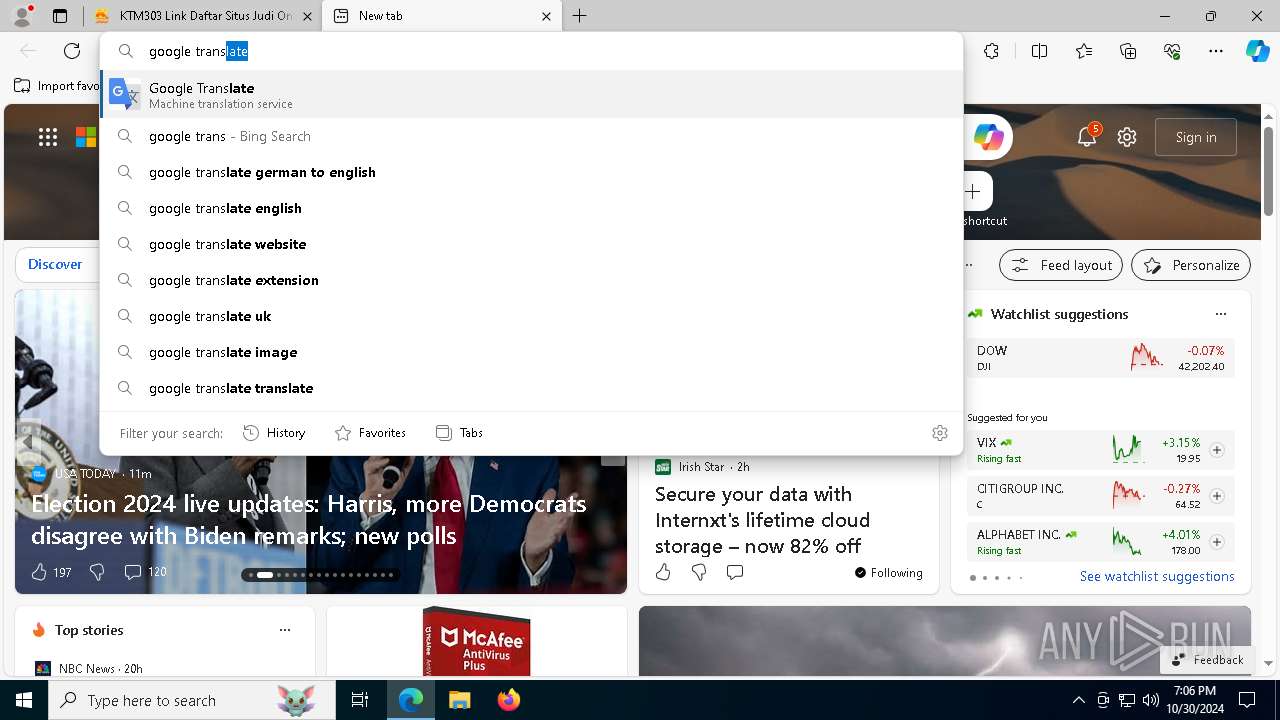Click the Sign in button

pos(1196,137)
